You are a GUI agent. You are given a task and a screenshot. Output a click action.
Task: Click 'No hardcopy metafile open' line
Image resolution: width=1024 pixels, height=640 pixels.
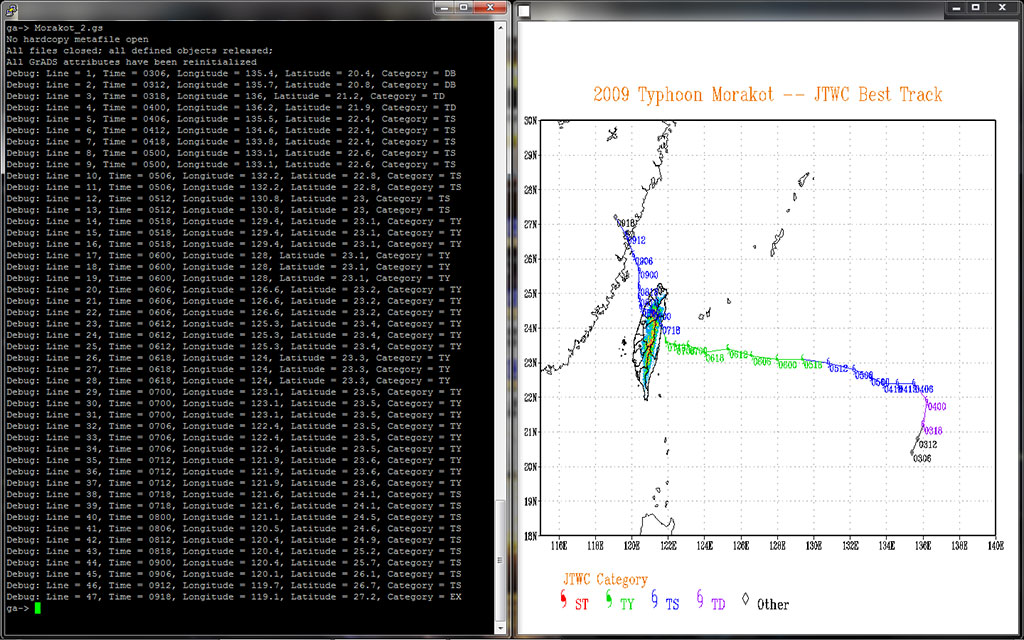tap(77, 39)
